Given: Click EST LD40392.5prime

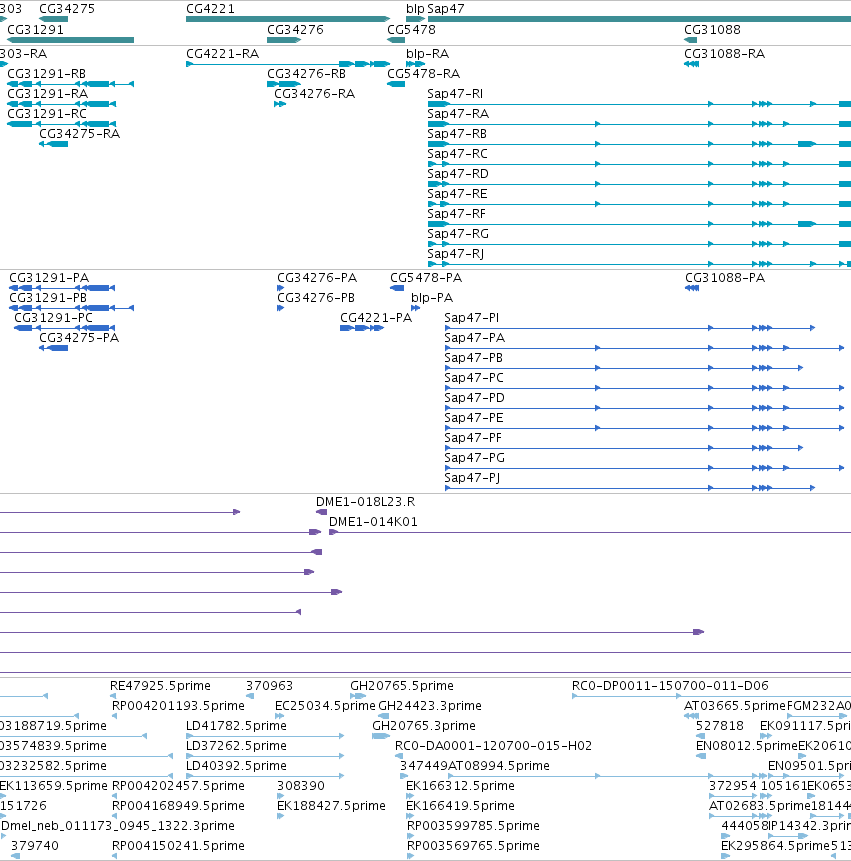Looking at the screenshot, I should [236, 766].
